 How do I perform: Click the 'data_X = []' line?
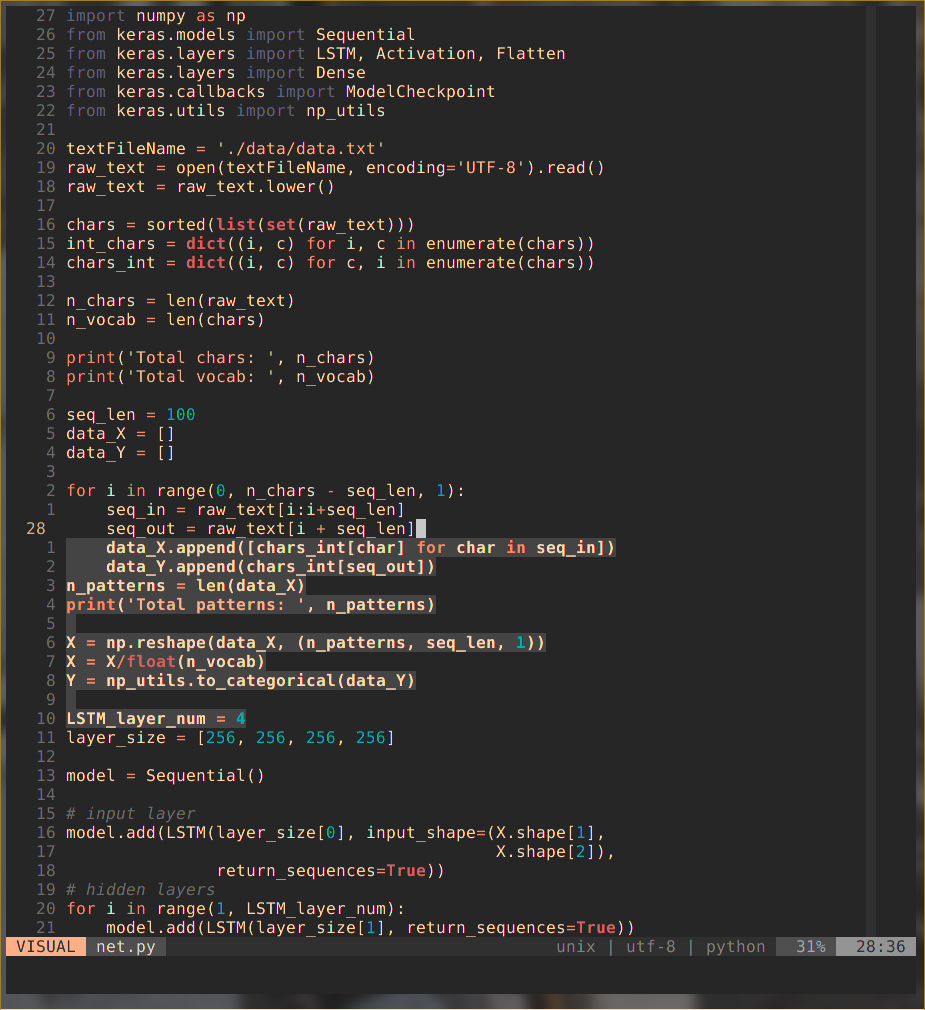pyautogui.click(x=120, y=434)
